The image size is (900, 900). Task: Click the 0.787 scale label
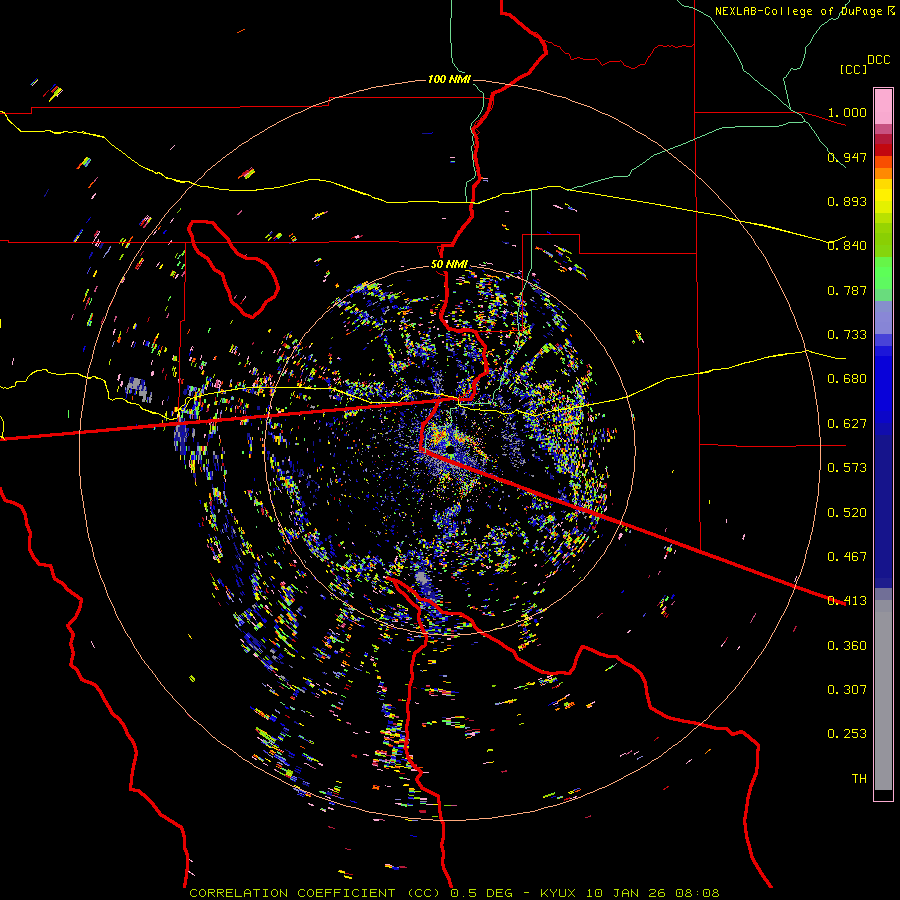847,290
